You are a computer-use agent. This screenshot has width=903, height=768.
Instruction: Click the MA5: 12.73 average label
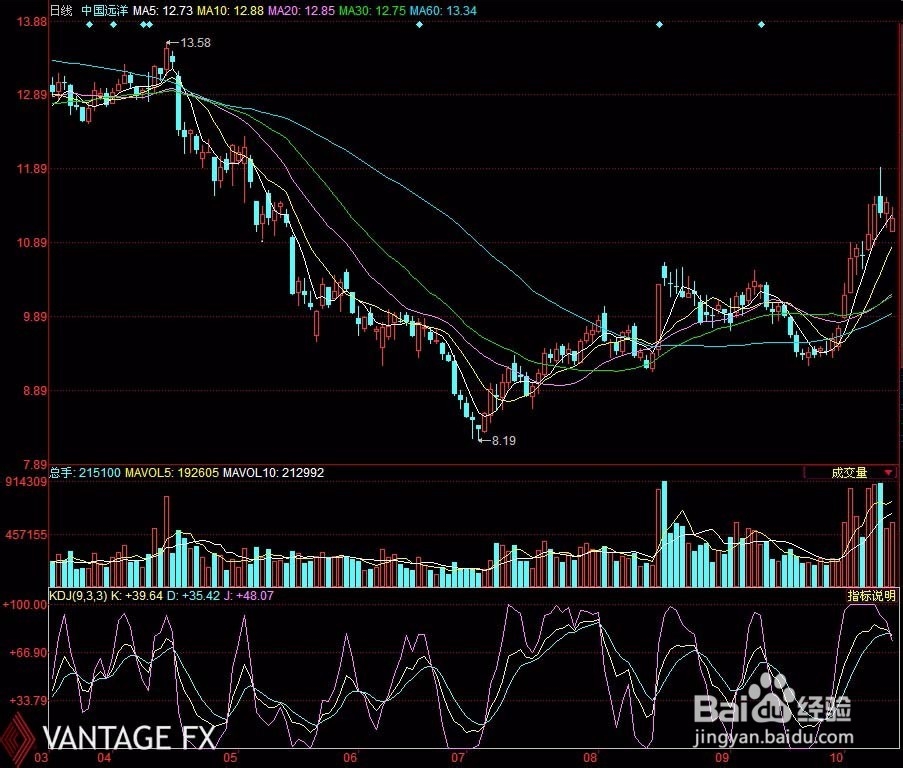tap(163, 10)
